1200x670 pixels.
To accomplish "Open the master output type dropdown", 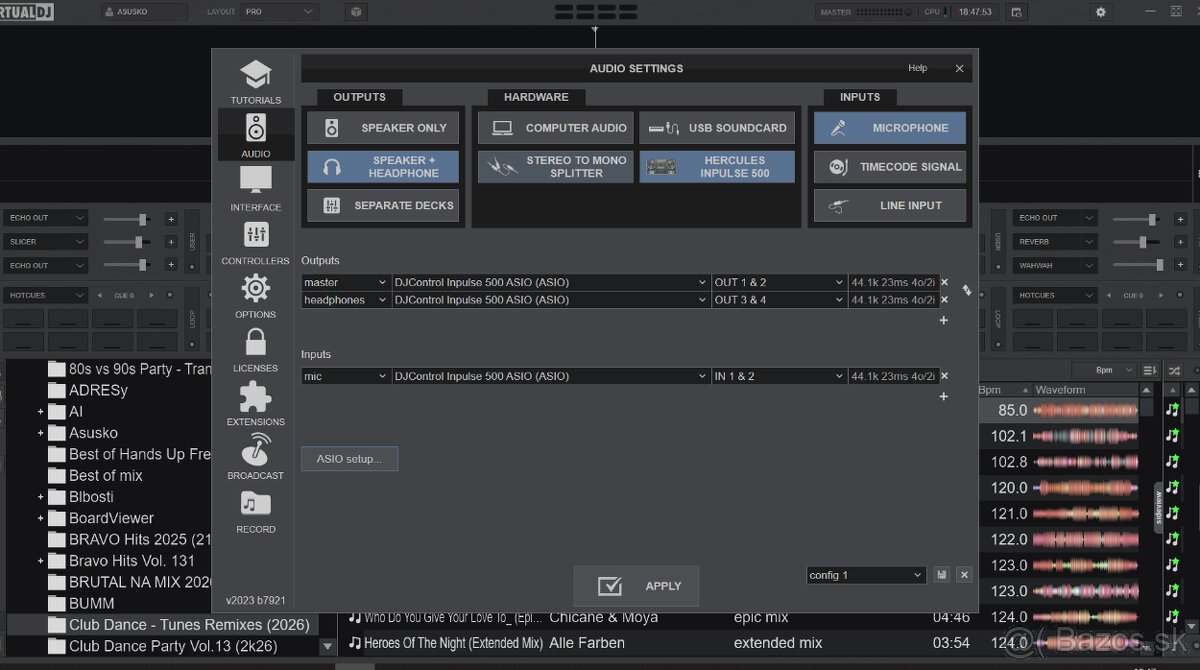I will pos(346,282).
